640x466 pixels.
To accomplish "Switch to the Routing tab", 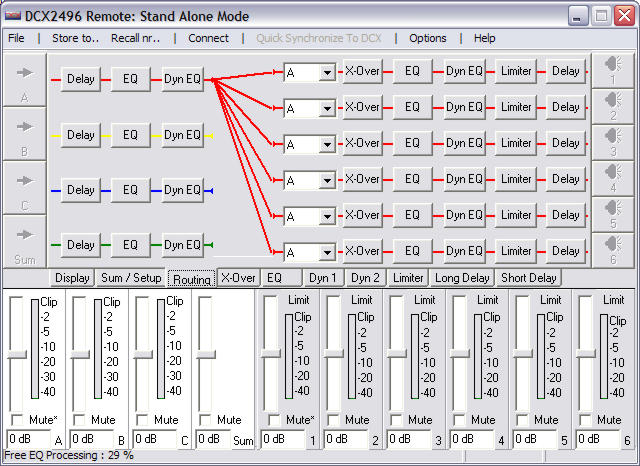I will tap(191, 279).
